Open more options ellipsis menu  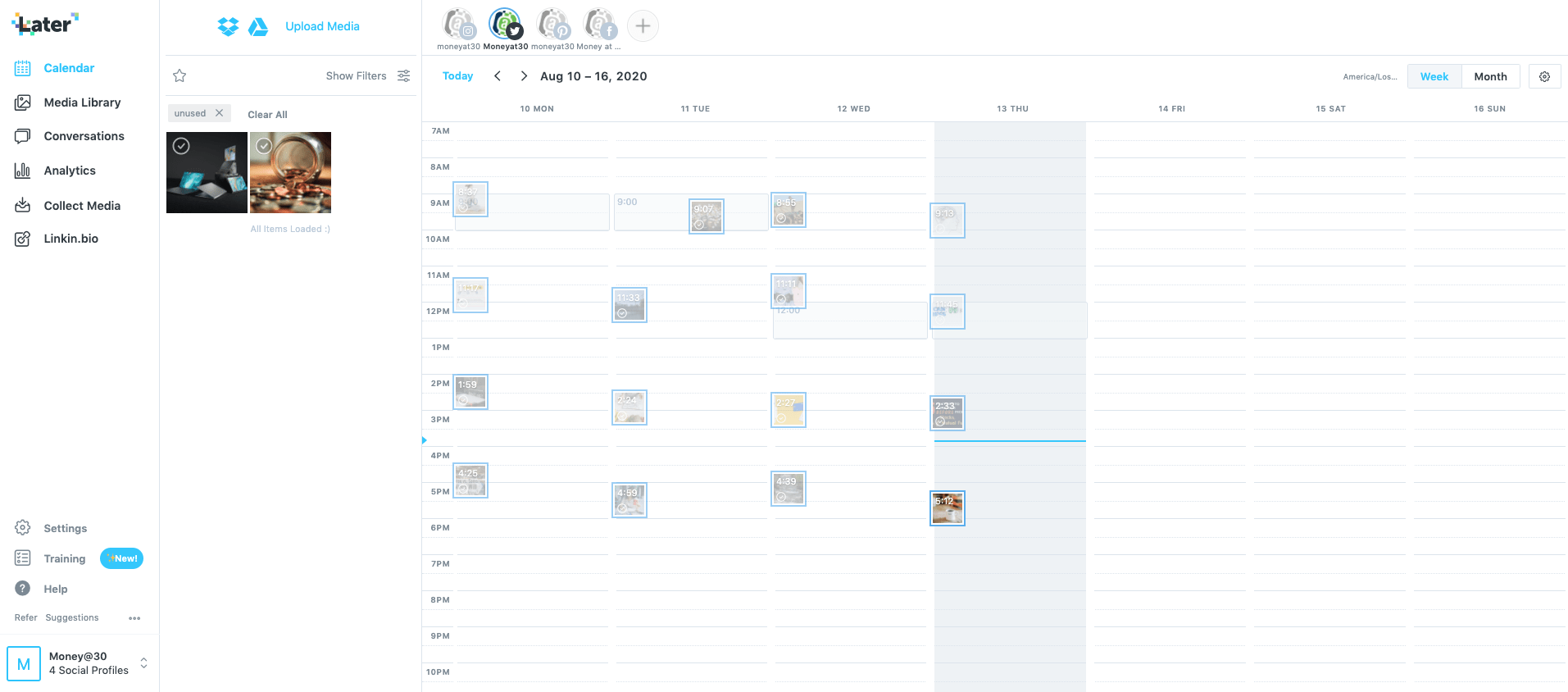coord(134,618)
